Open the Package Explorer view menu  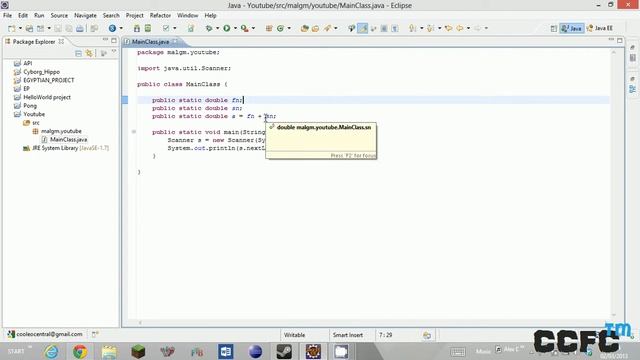click(x=114, y=52)
